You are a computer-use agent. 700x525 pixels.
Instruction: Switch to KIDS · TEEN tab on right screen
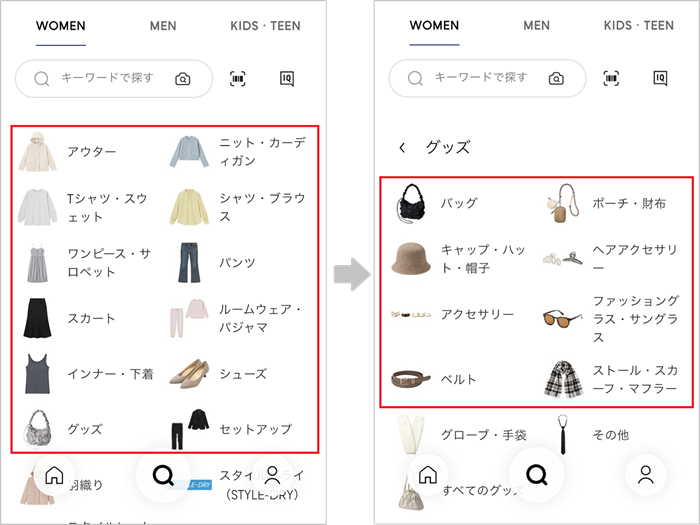[x=638, y=26]
